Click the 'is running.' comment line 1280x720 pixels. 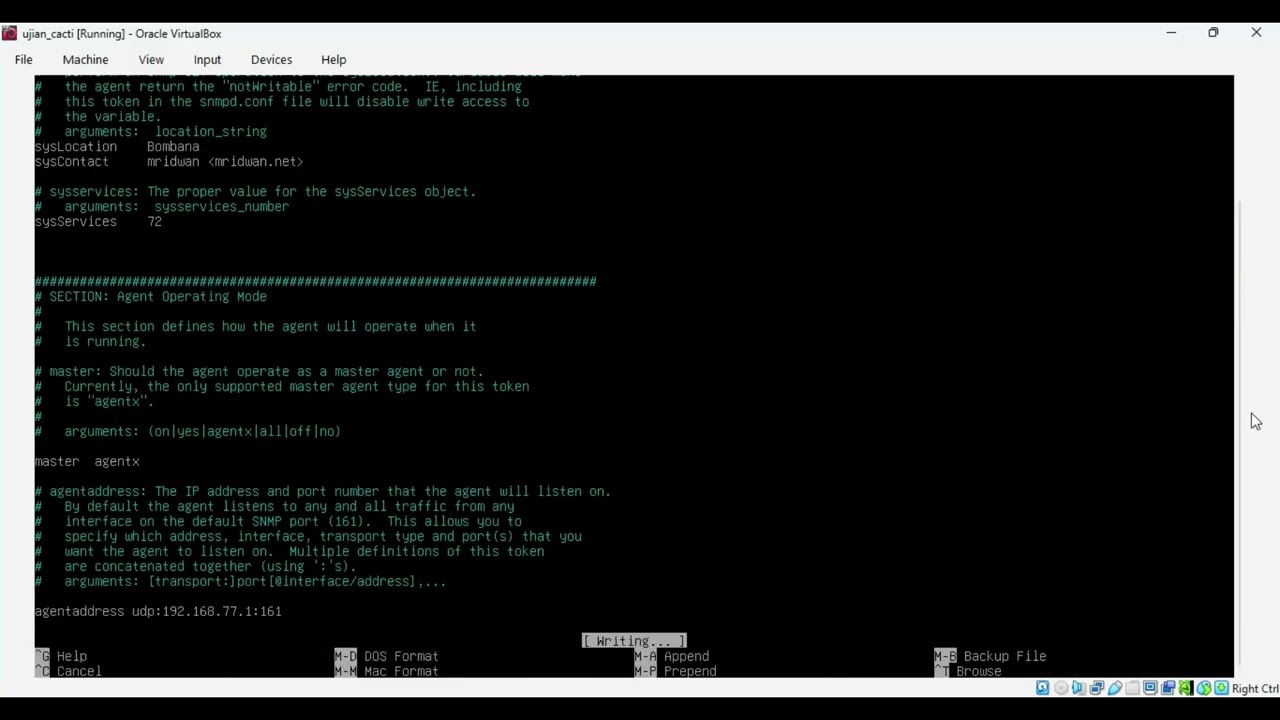90,341
